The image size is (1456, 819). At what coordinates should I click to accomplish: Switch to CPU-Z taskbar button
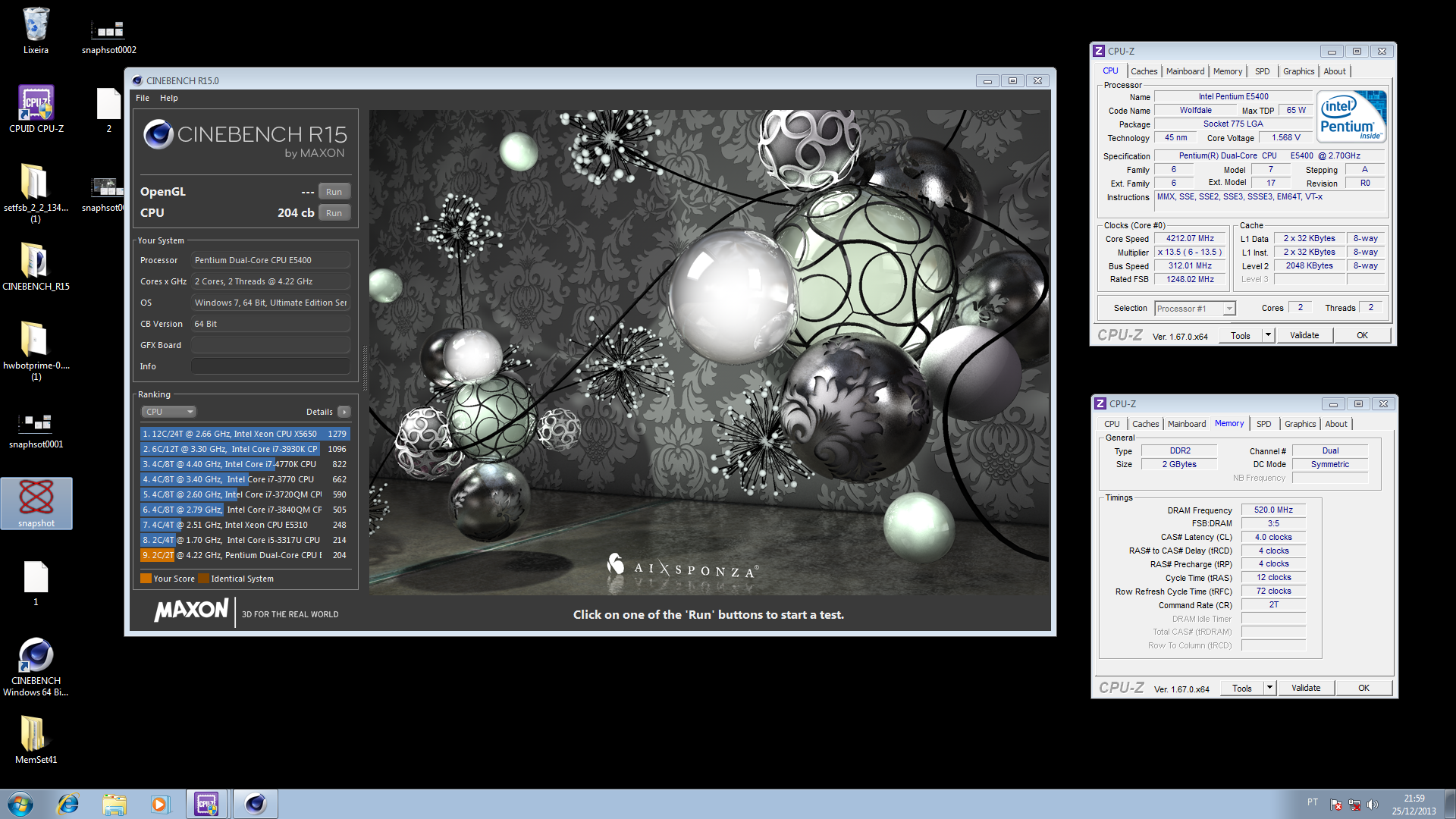click(206, 804)
